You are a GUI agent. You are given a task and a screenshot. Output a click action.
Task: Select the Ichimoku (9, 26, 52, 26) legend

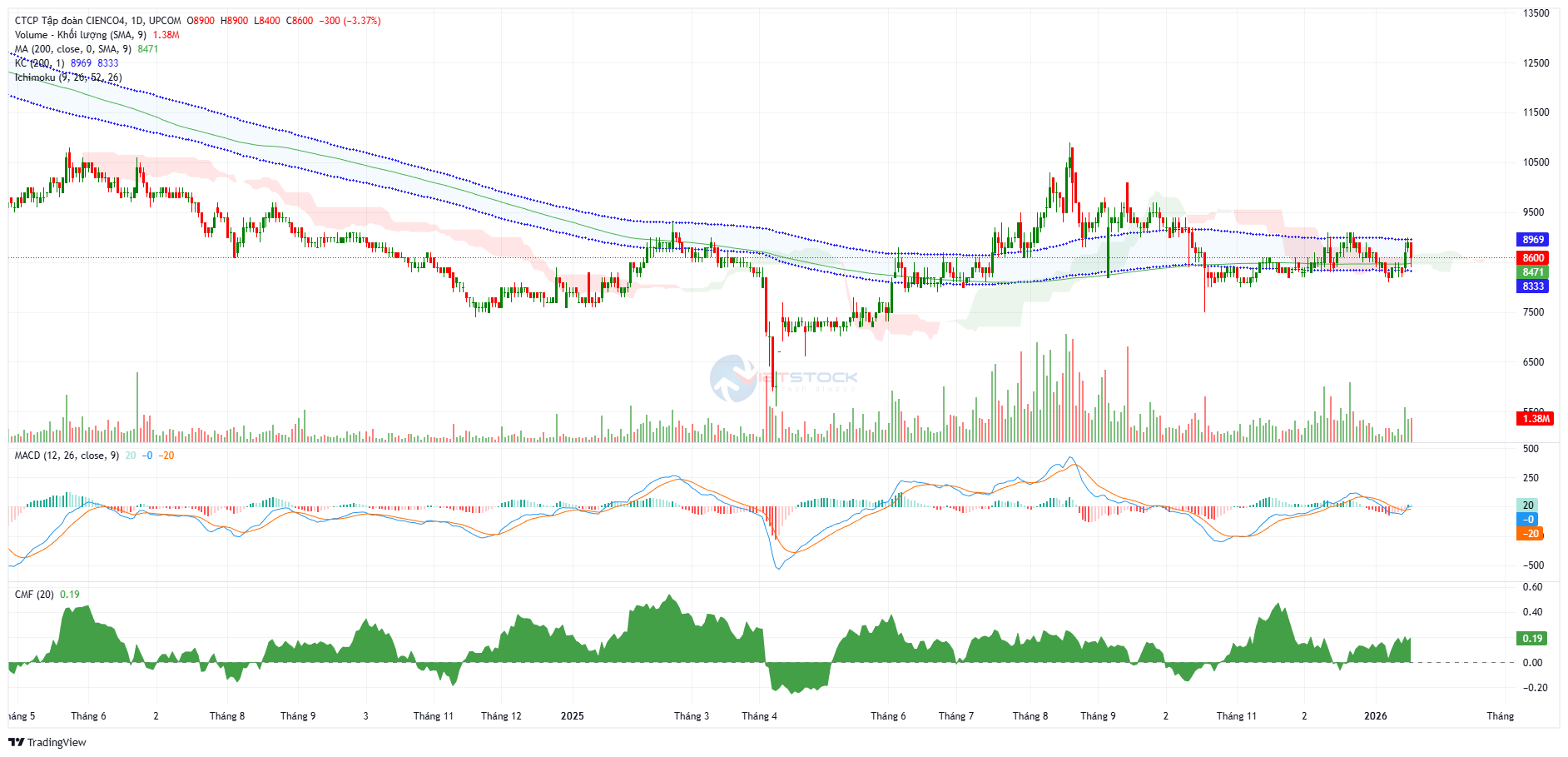click(68, 77)
